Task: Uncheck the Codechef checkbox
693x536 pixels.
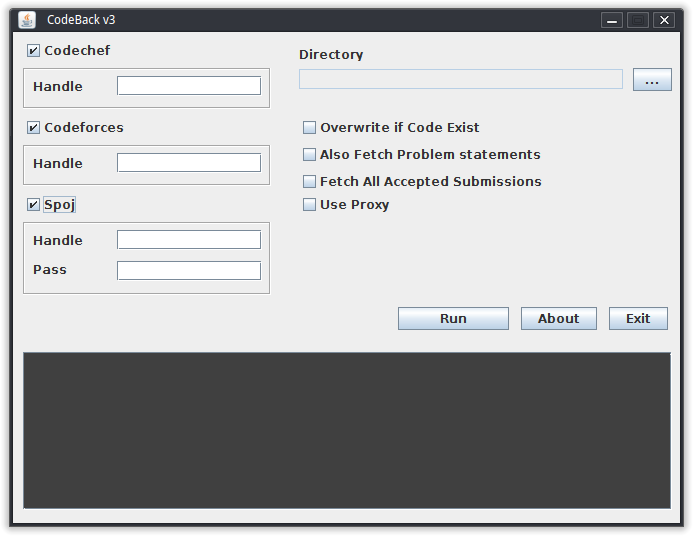Action: tap(34, 51)
